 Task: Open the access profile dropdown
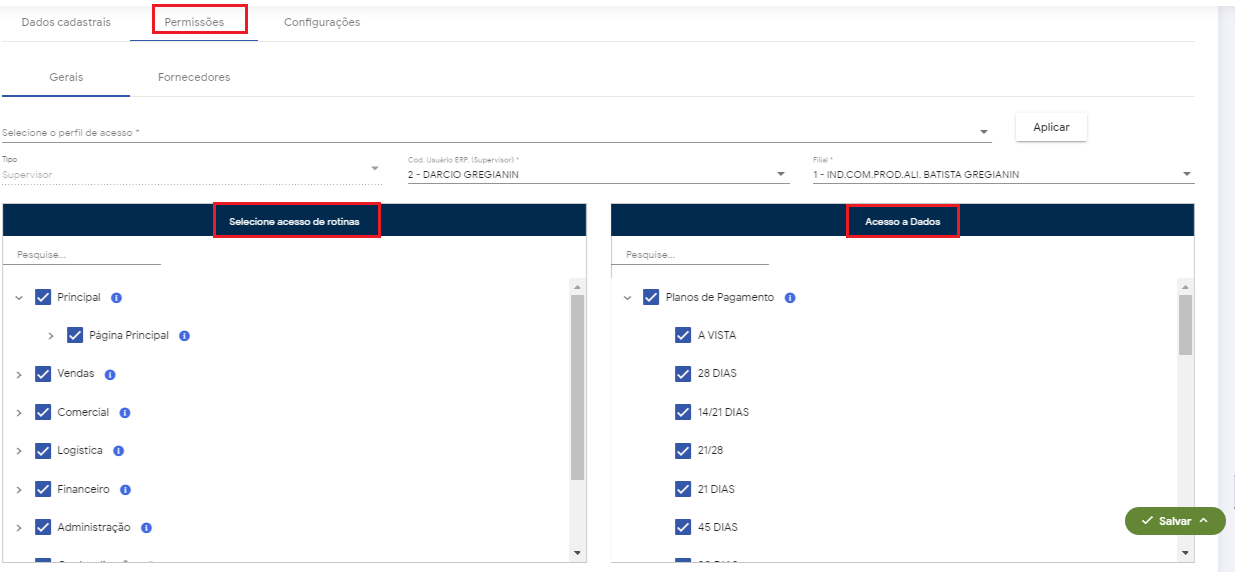tap(984, 132)
